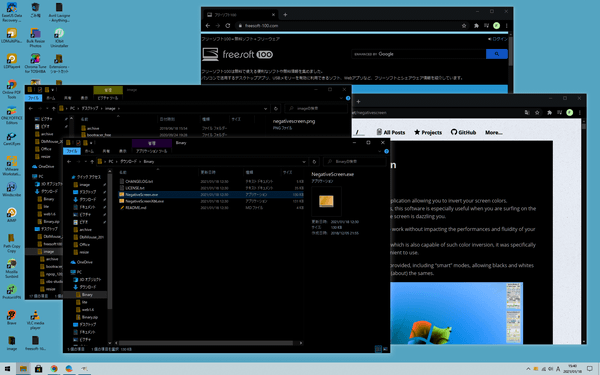Open EaseUS Data Recovery desktop icon
This screenshot has height=375, width=600.
tap(12, 12)
